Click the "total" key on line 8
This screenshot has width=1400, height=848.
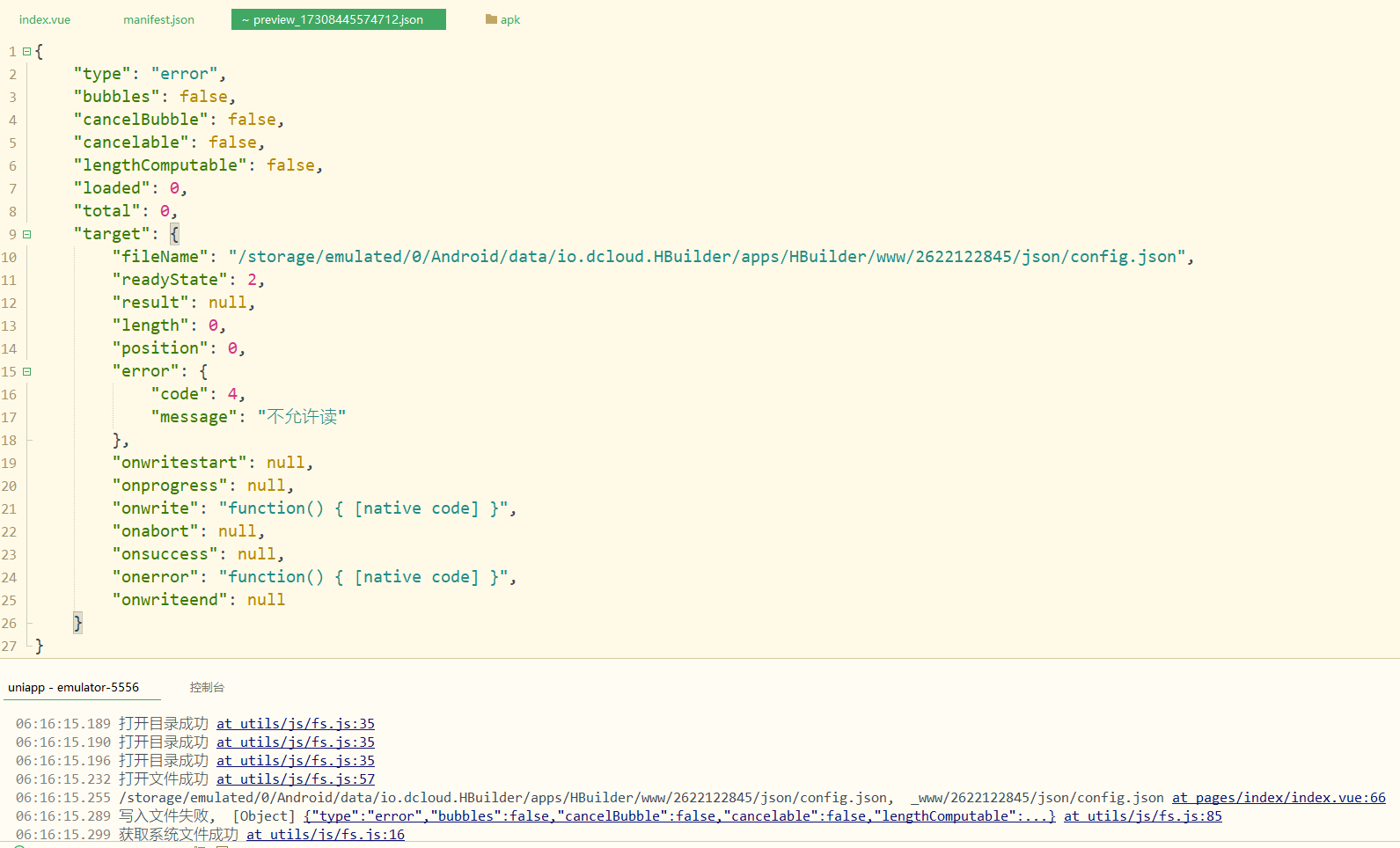pos(106,211)
